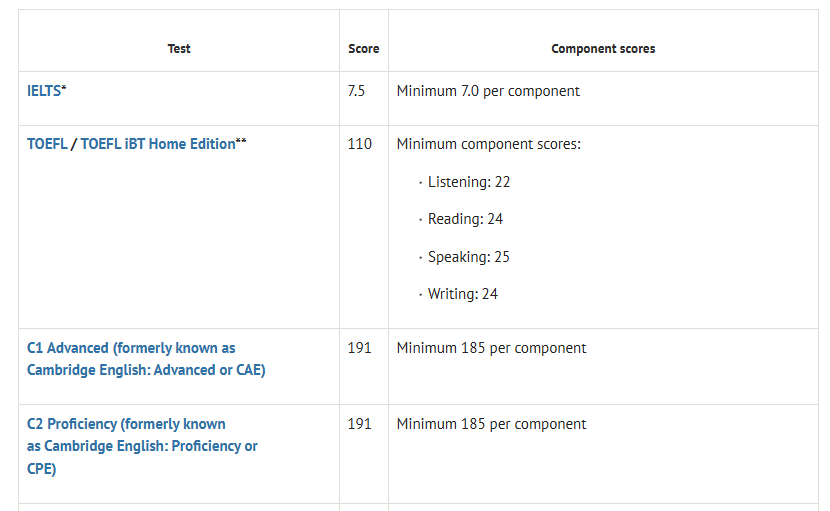Click the Component scores column header
Viewport: 830px width, 511px height.
click(x=603, y=49)
